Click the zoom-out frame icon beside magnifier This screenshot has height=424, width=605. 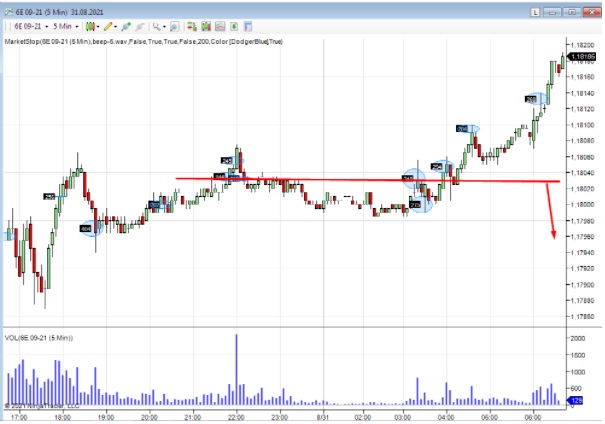[174, 26]
